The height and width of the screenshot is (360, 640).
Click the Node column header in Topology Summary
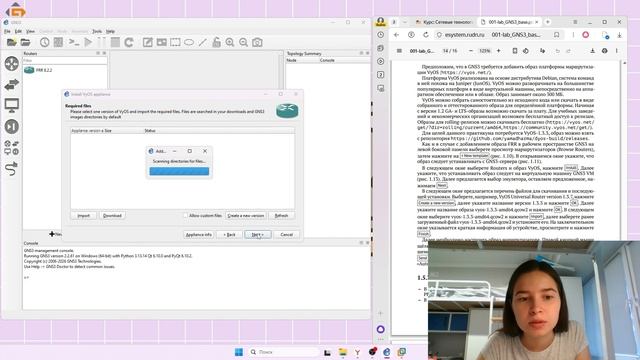coord(302,60)
